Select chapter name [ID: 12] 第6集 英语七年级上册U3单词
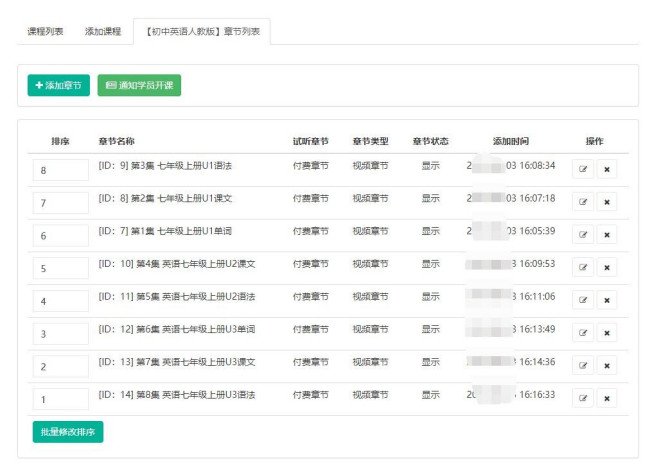Image resolution: width=650 pixels, height=464 pixels. (x=177, y=330)
